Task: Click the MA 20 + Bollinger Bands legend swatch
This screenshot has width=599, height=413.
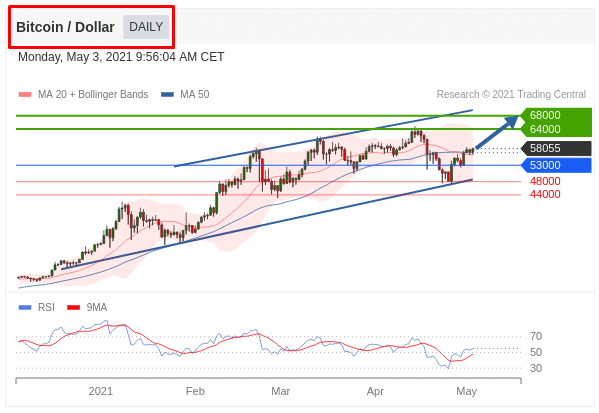Action: tap(25, 94)
